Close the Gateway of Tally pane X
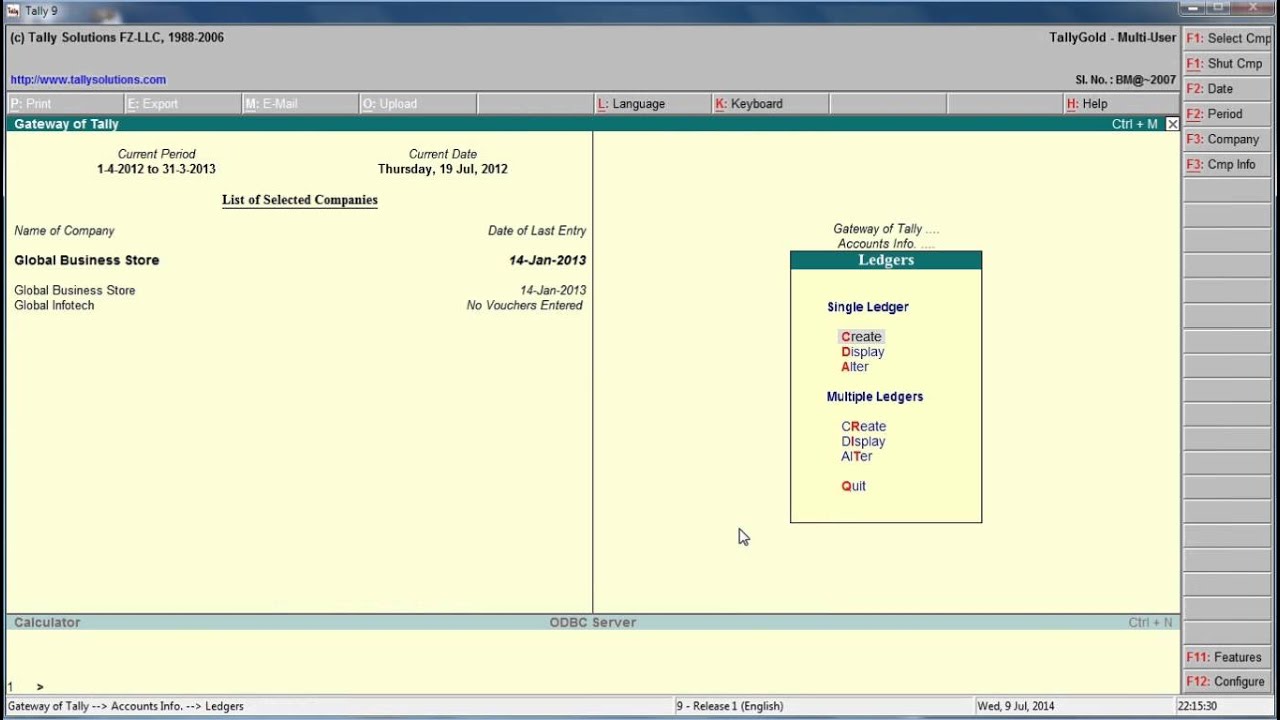The image size is (1280, 720). [1172, 124]
